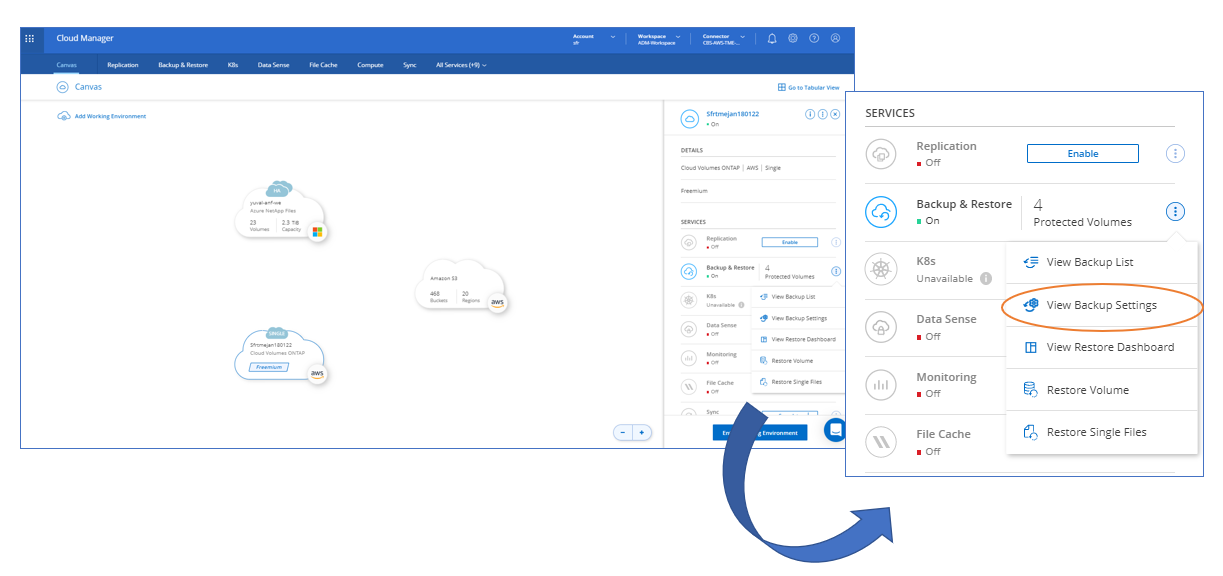
Task: Open the notifications bell icon
Action: coord(771,38)
